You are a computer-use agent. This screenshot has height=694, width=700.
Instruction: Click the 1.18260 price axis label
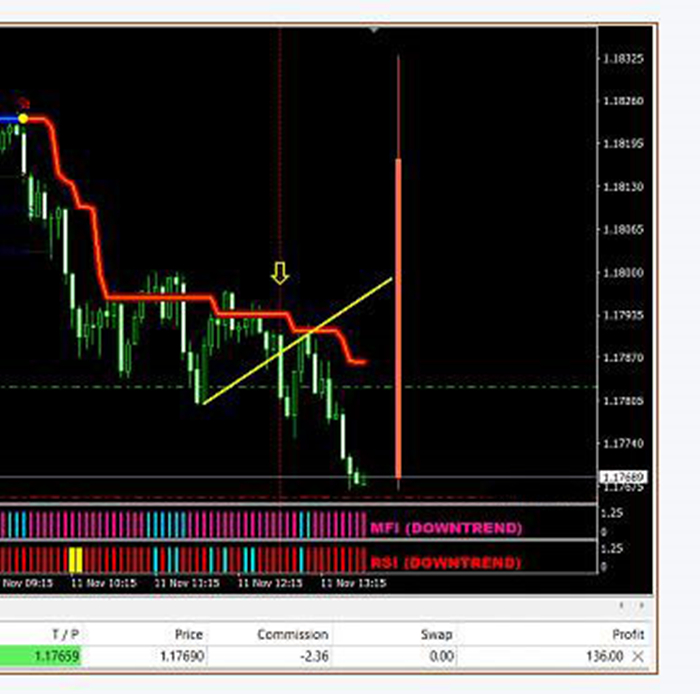(x=623, y=101)
